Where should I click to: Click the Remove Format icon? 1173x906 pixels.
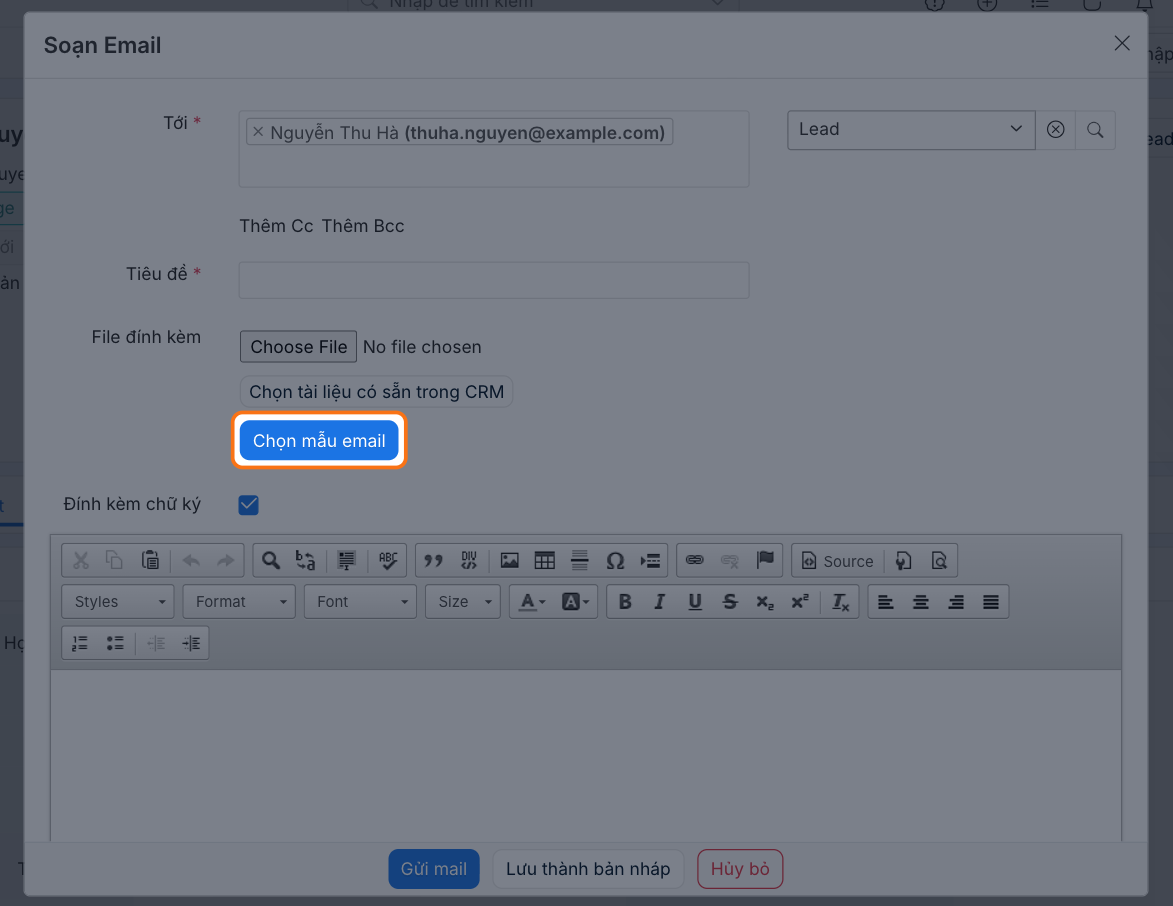[x=841, y=602]
